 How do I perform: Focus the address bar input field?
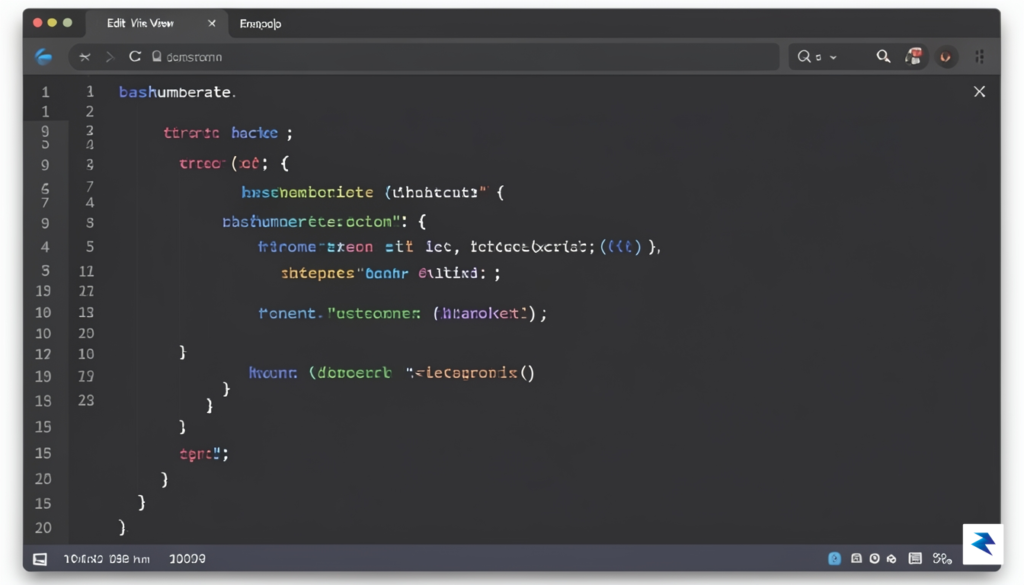(424, 57)
